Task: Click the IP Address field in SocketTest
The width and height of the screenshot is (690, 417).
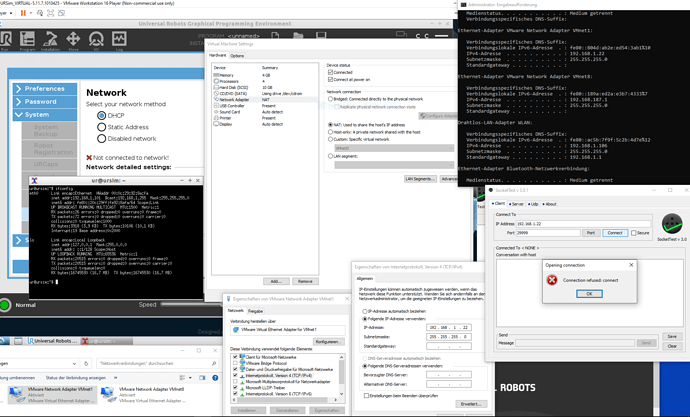Action: pos(583,224)
